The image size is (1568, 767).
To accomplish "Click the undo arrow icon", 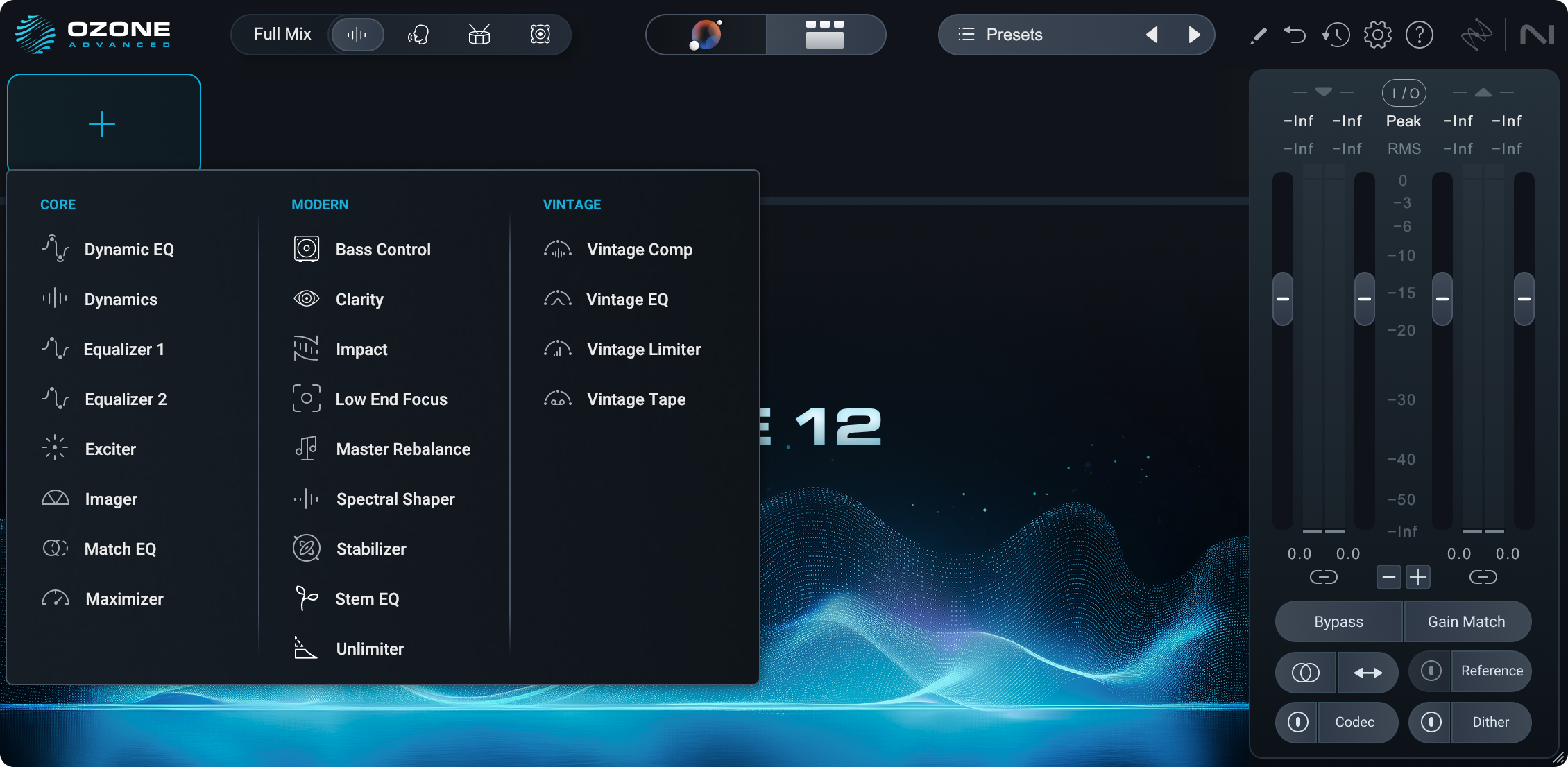I will coord(1295,35).
